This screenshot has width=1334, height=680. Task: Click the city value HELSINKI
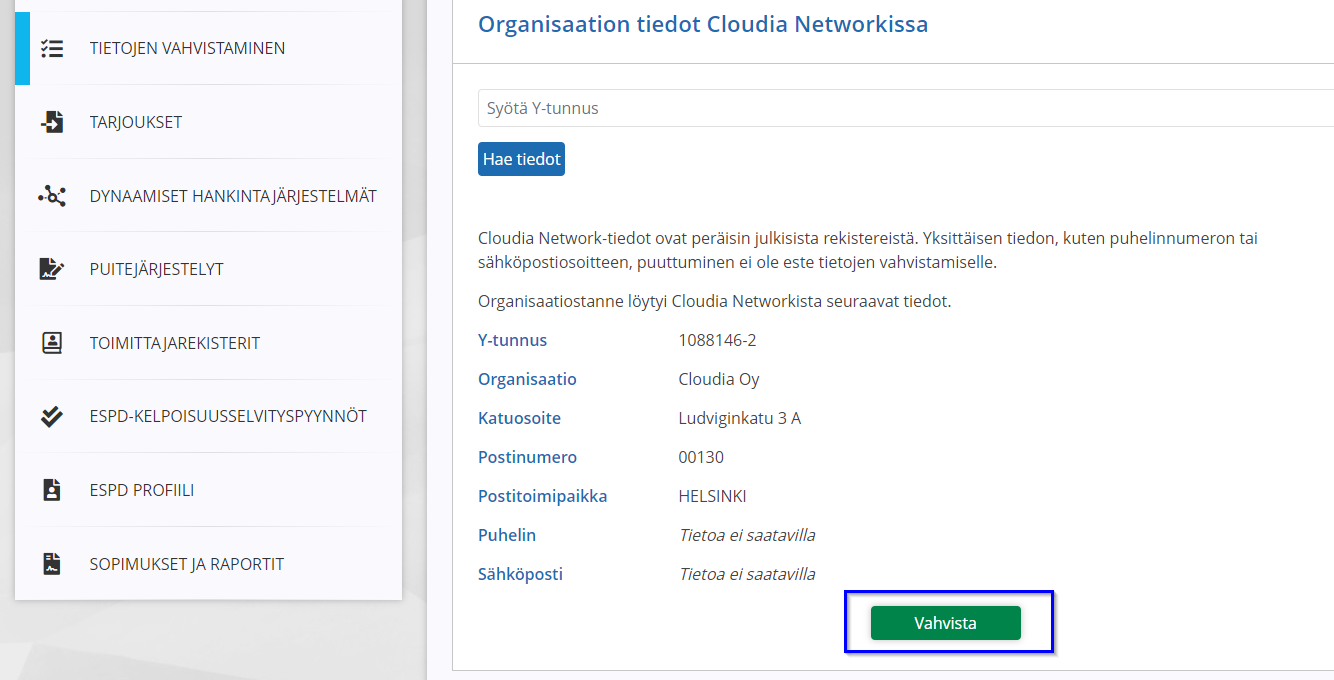tap(712, 496)
